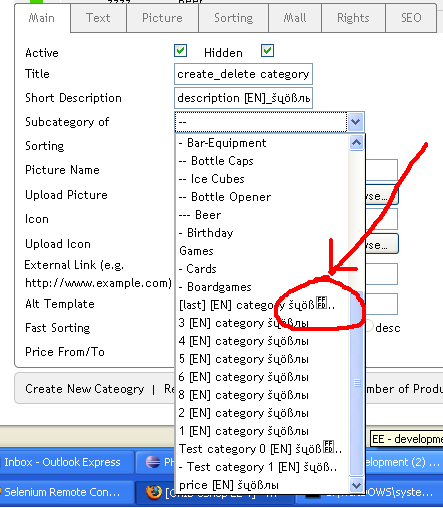
Task: Click Browse button for Upload Icon
Action: point(382,245)
